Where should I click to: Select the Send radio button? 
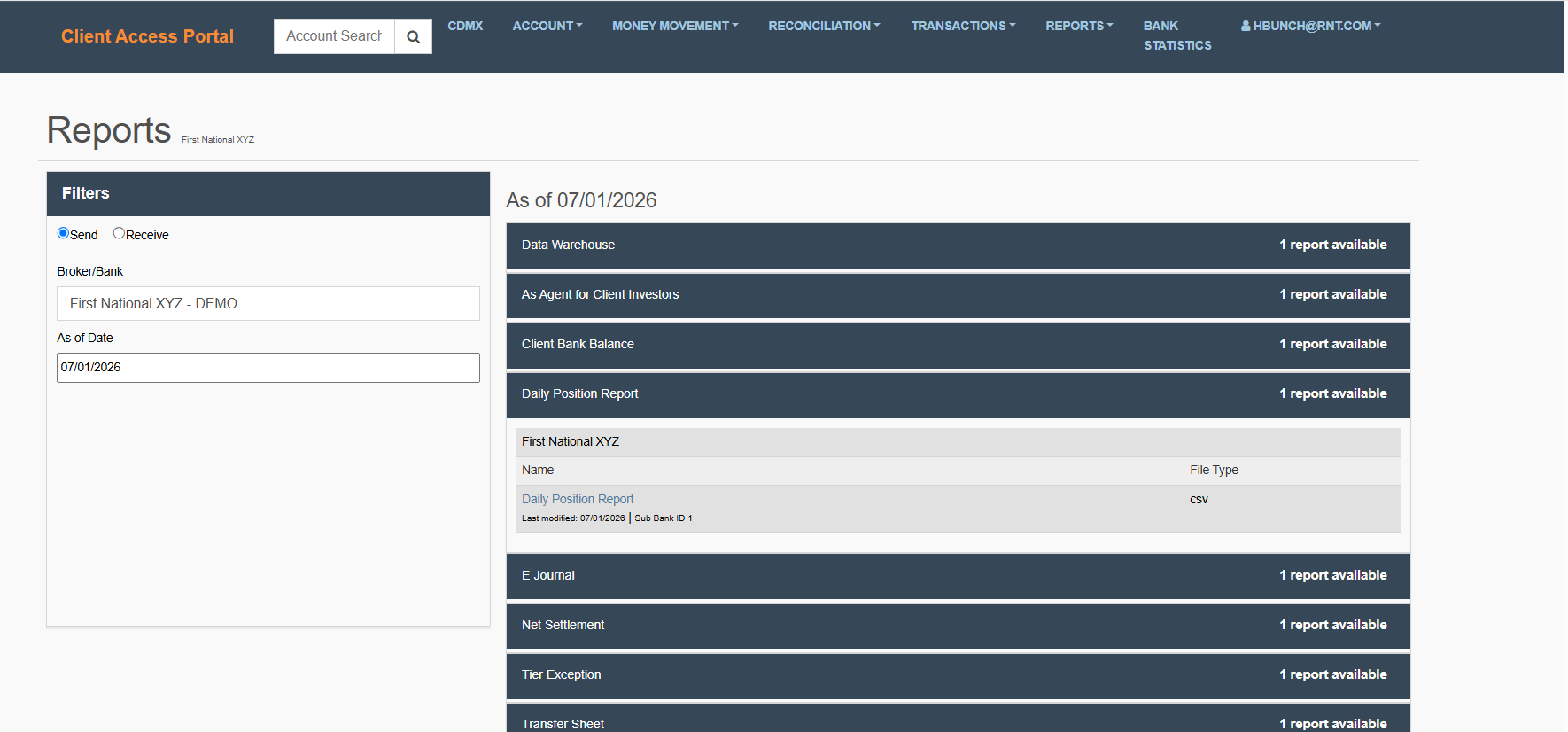(63, 233)
